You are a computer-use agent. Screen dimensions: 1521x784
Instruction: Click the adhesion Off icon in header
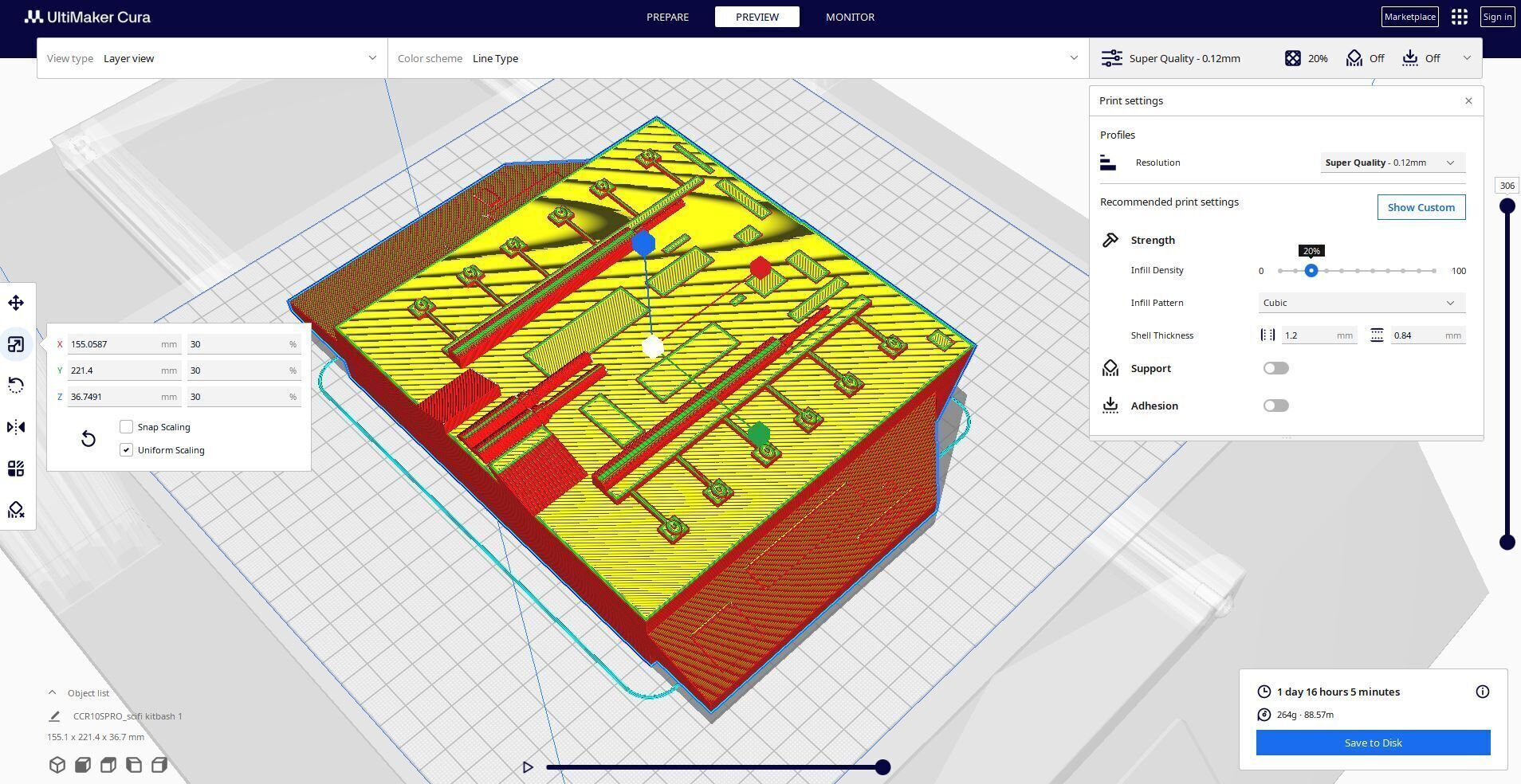point(1410,58)
